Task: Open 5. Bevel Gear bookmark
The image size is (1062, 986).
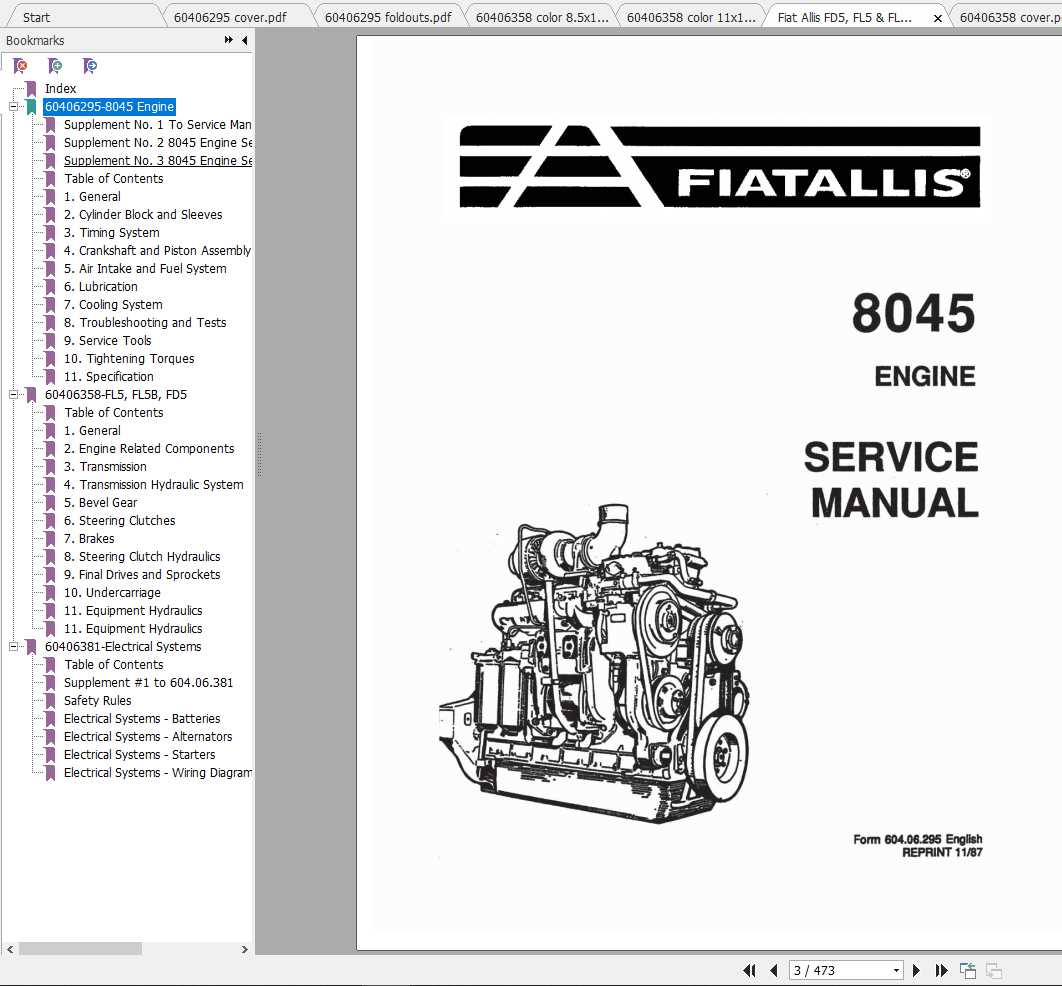Action: click(100, 502)
